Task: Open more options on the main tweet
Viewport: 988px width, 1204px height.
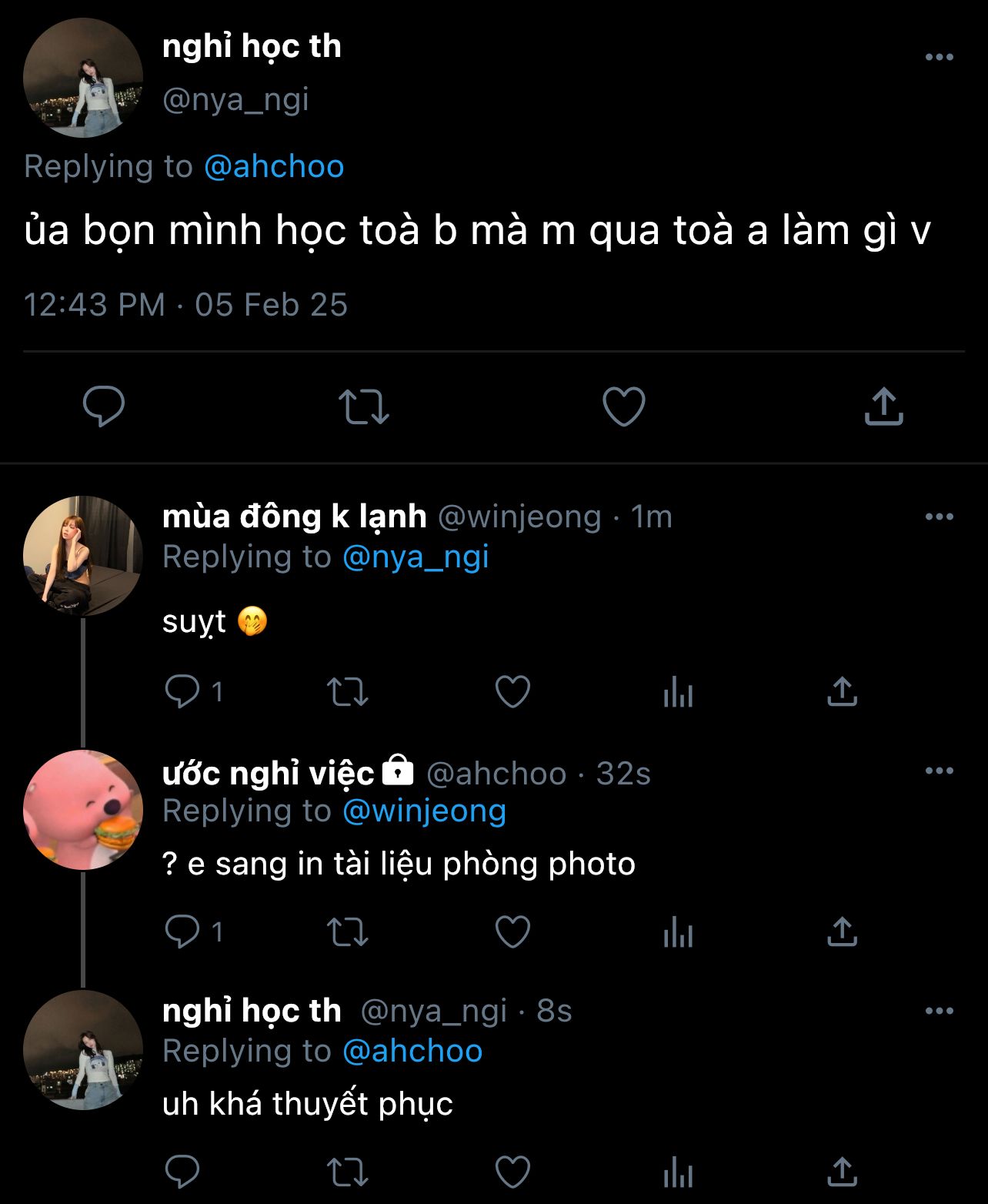Action: click(939, 57)
